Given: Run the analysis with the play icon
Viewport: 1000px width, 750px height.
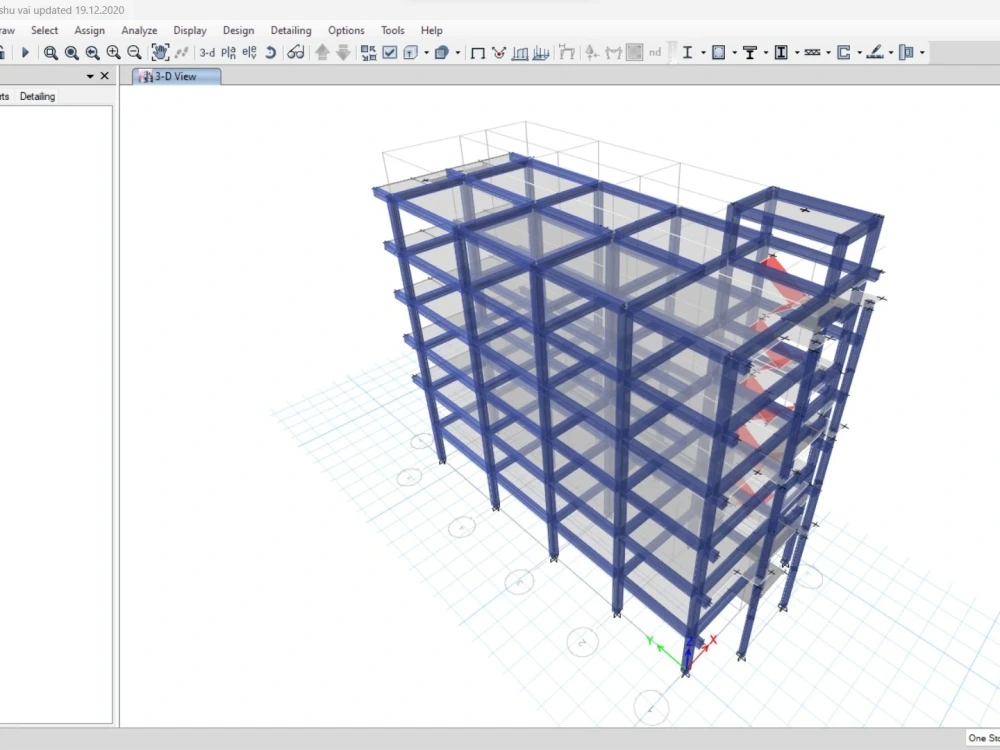Looking at the screenshot, I should tap(26, 52).
